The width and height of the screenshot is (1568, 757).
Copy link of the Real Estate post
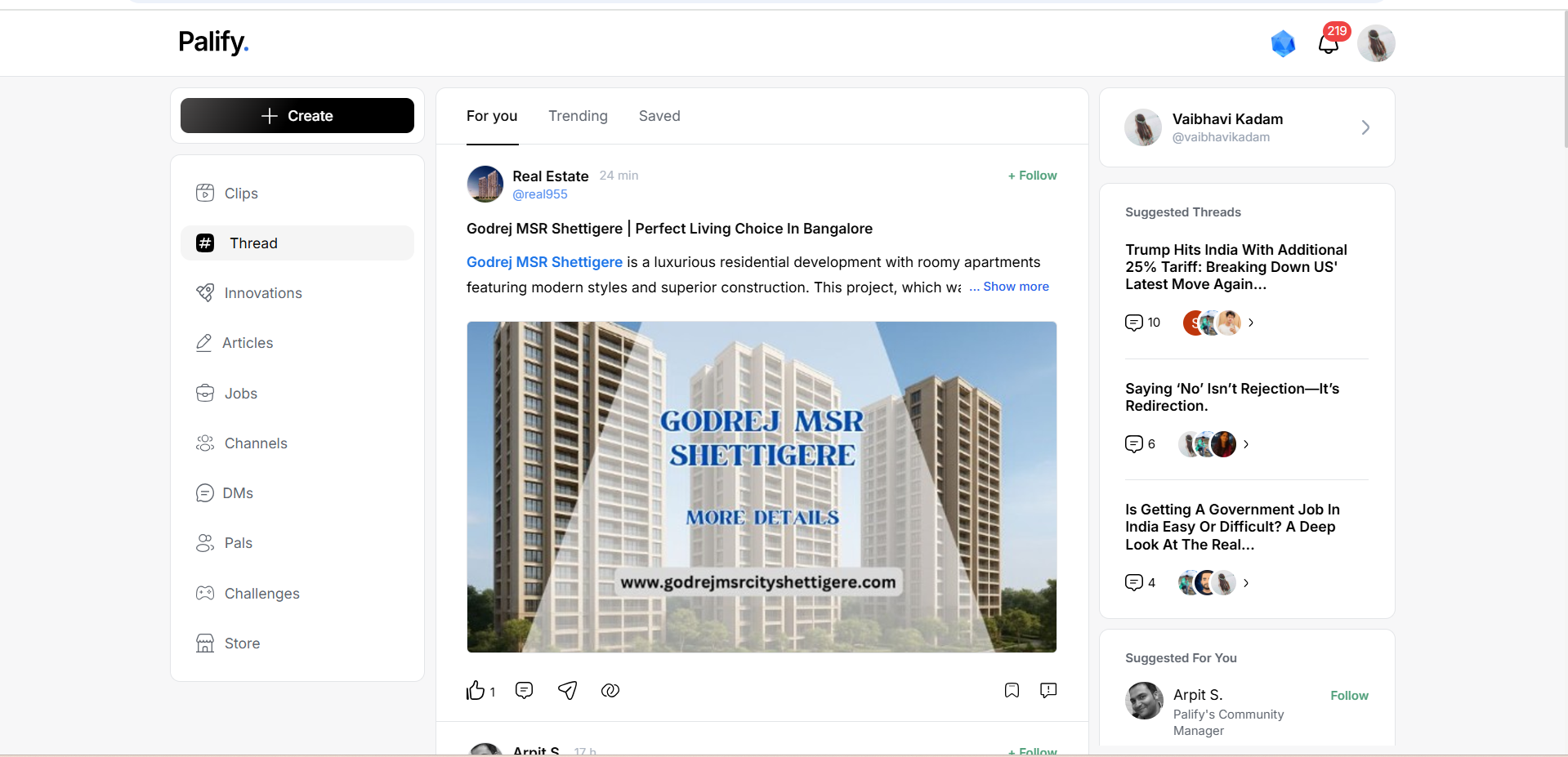(x=610, y=691)
